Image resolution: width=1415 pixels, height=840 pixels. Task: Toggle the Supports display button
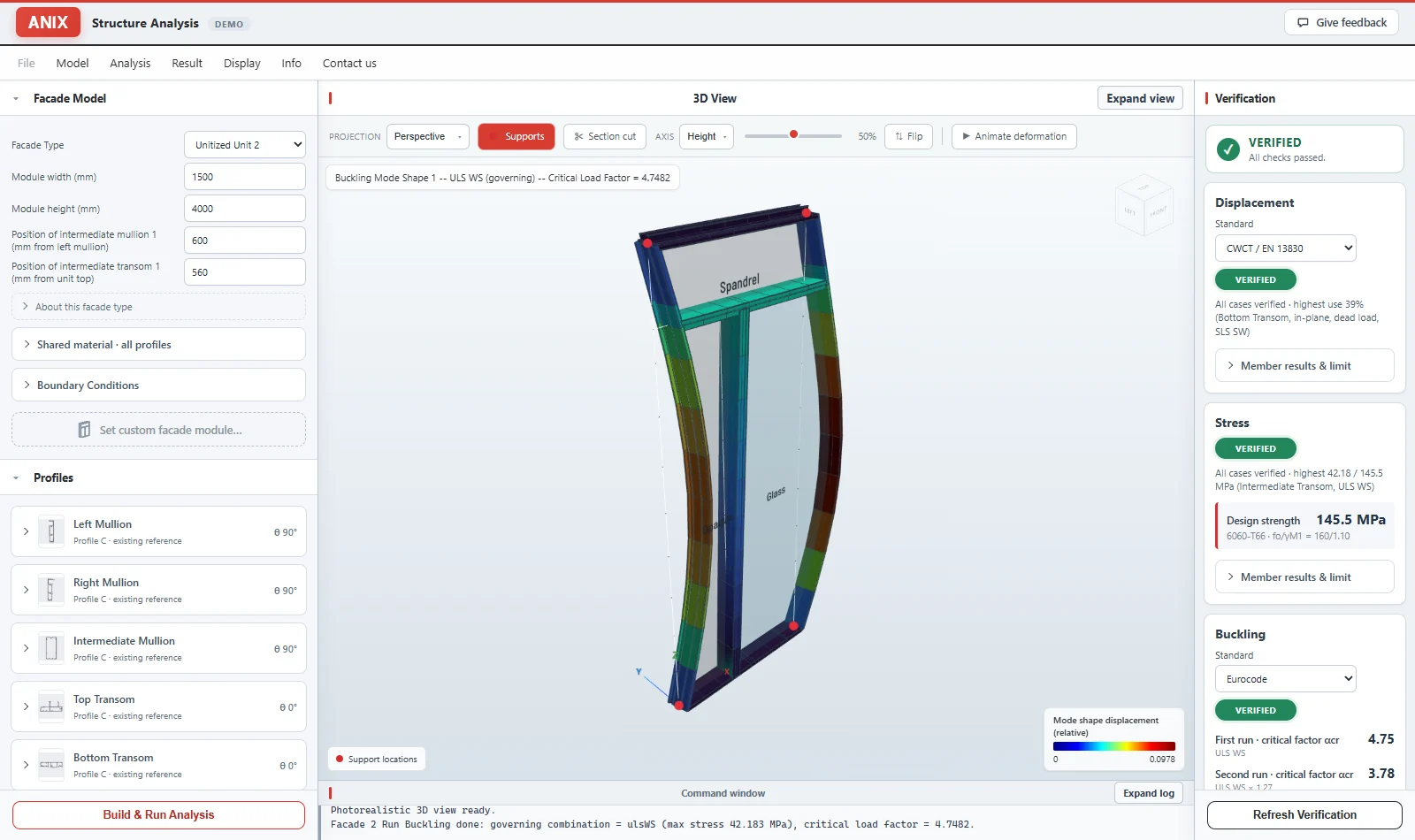click(516, 136)
